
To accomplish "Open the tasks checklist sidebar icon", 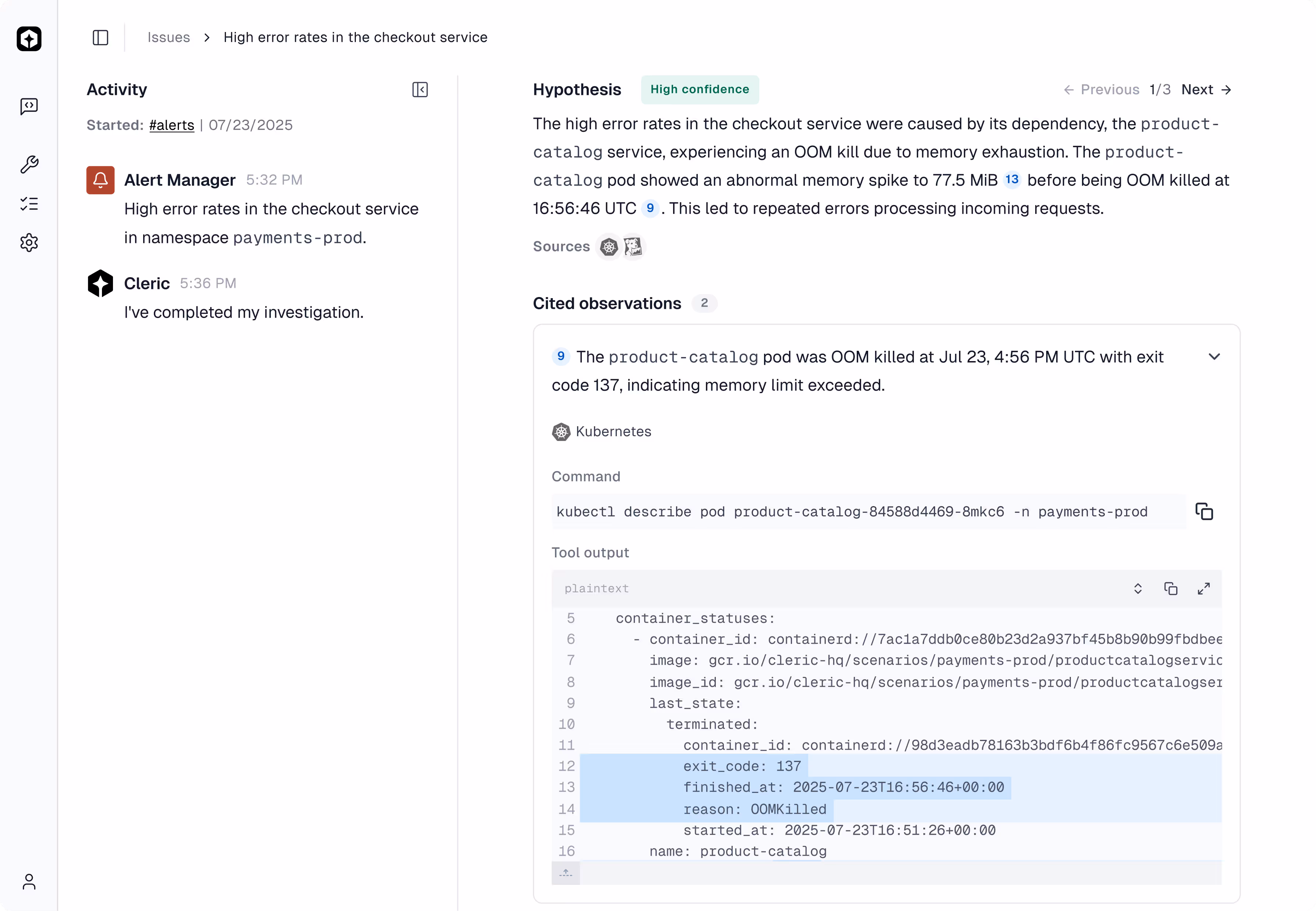I will pos(29,204).
